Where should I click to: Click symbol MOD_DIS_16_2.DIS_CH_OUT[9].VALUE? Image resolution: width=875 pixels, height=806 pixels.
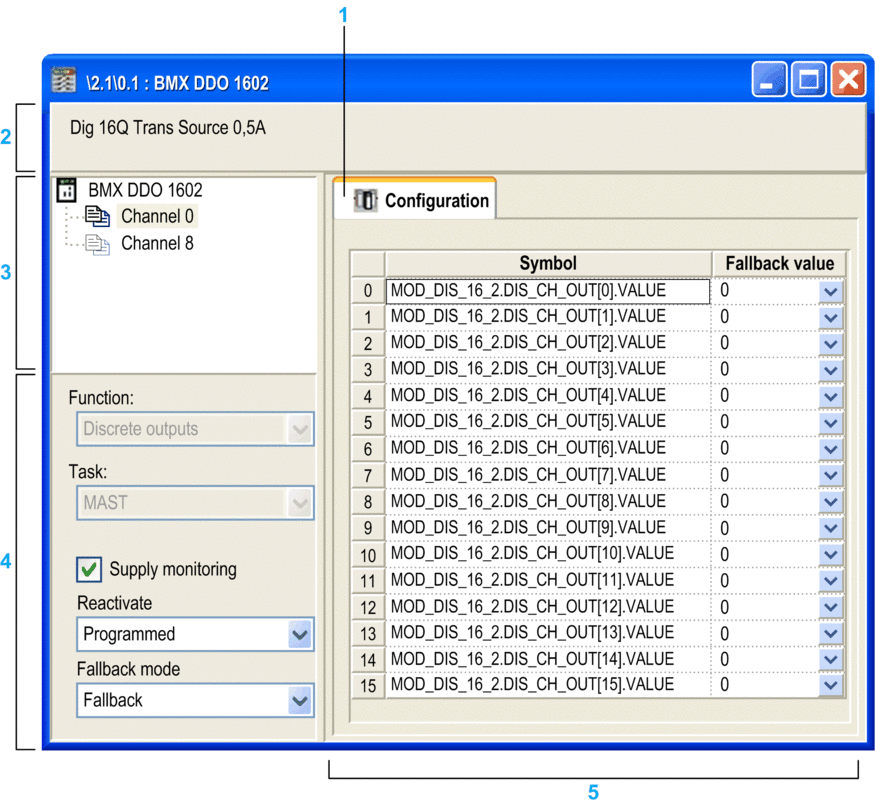point(528,527)
